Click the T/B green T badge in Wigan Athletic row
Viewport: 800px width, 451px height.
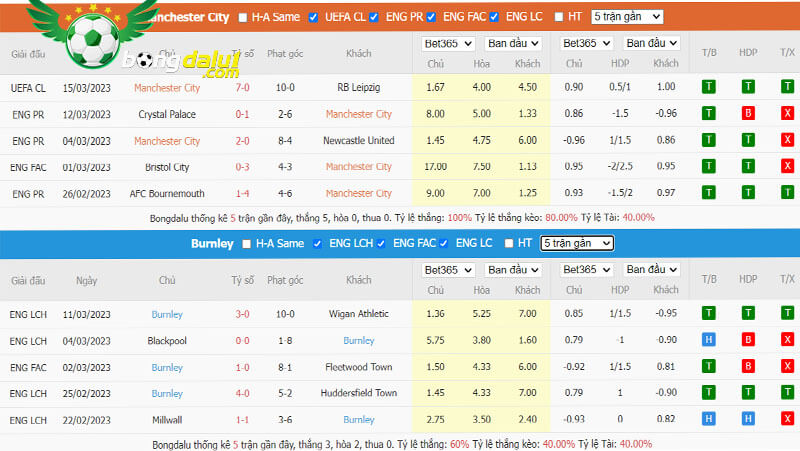pyautogui.click(x=708, y=313)
